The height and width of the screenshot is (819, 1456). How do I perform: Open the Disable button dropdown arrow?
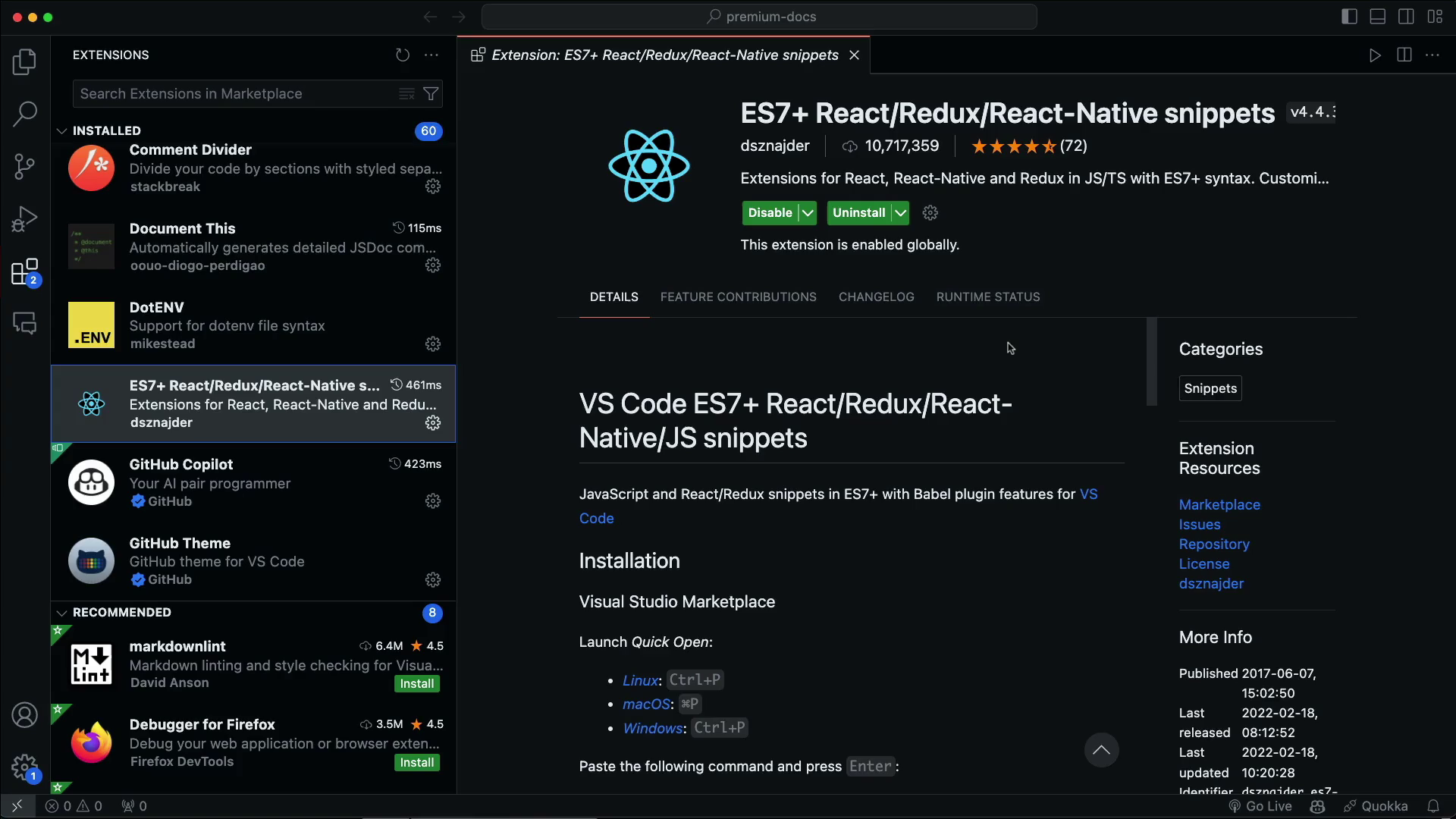point(808,213)
